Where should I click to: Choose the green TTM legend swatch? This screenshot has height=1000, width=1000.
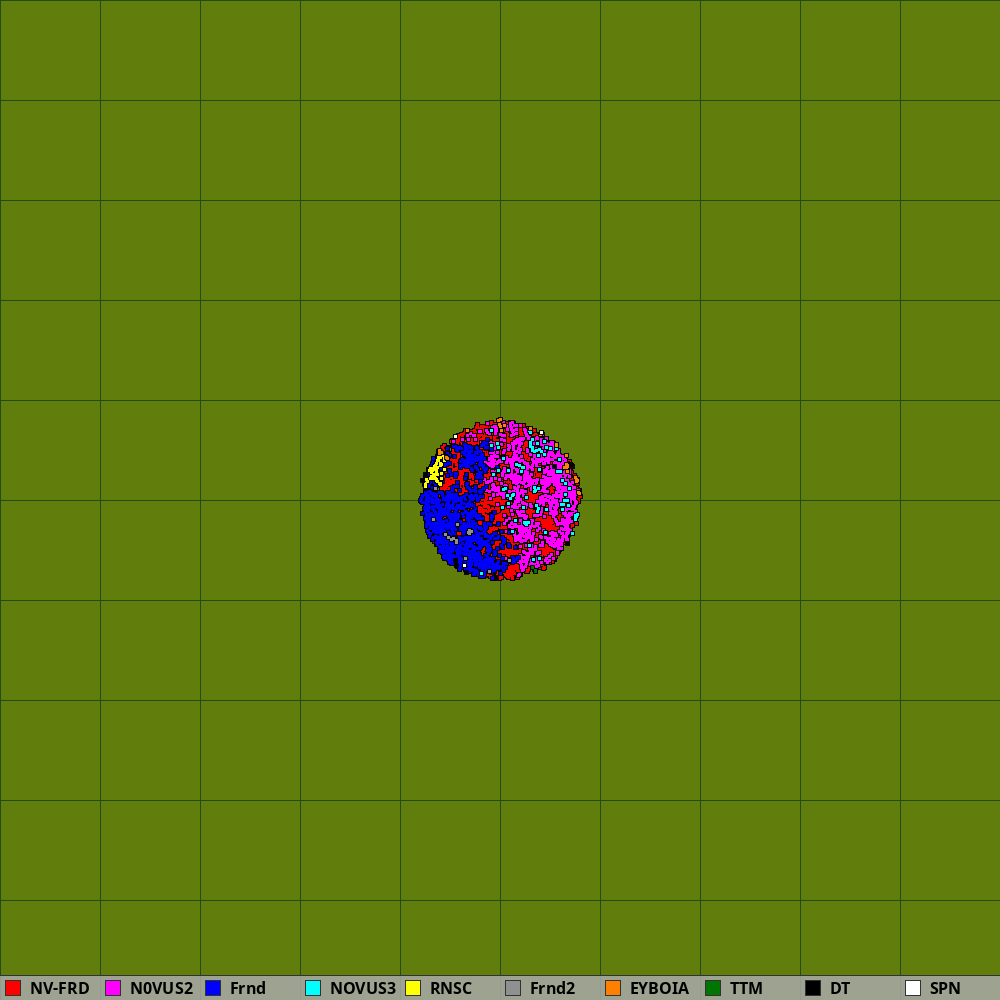pos(713,988)
